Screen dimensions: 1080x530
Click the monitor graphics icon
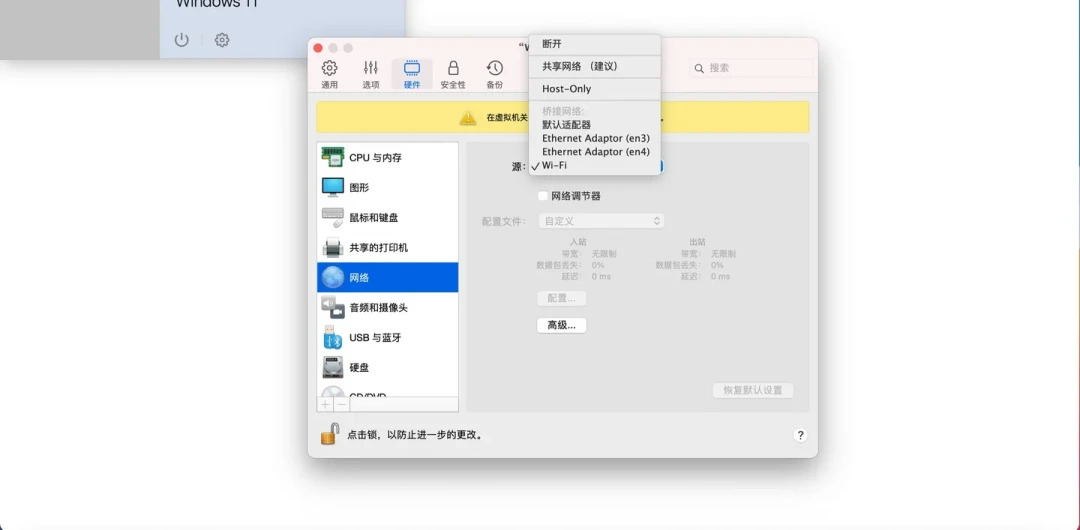333,187
